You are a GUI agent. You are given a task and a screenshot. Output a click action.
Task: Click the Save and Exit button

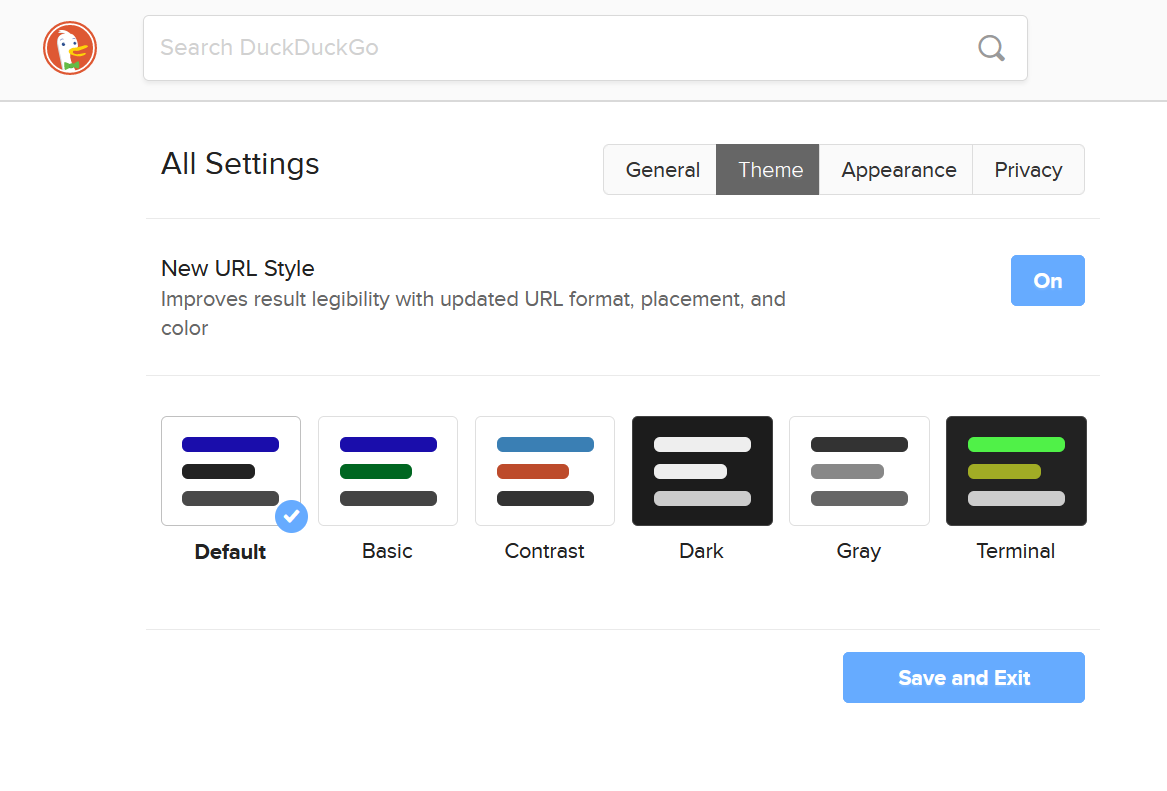pyautogui.click(x=964, y=677)
